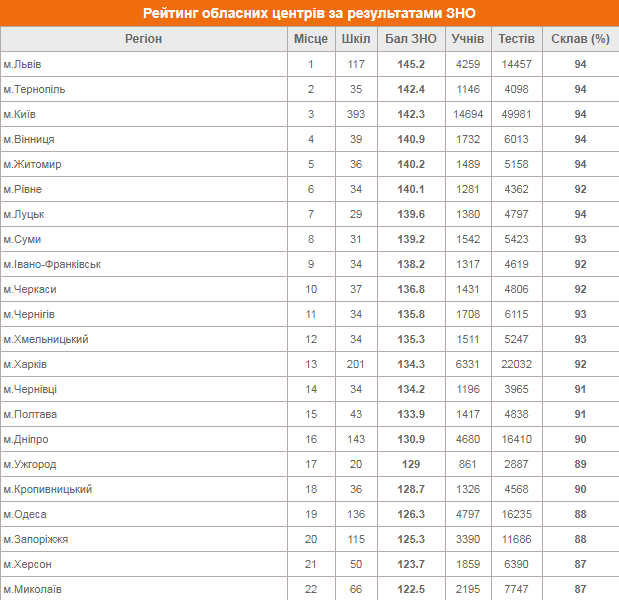
Task: Click on 'м.Тернопіль' in the region column
Action: pyautogui.click(x=34, y=90)
